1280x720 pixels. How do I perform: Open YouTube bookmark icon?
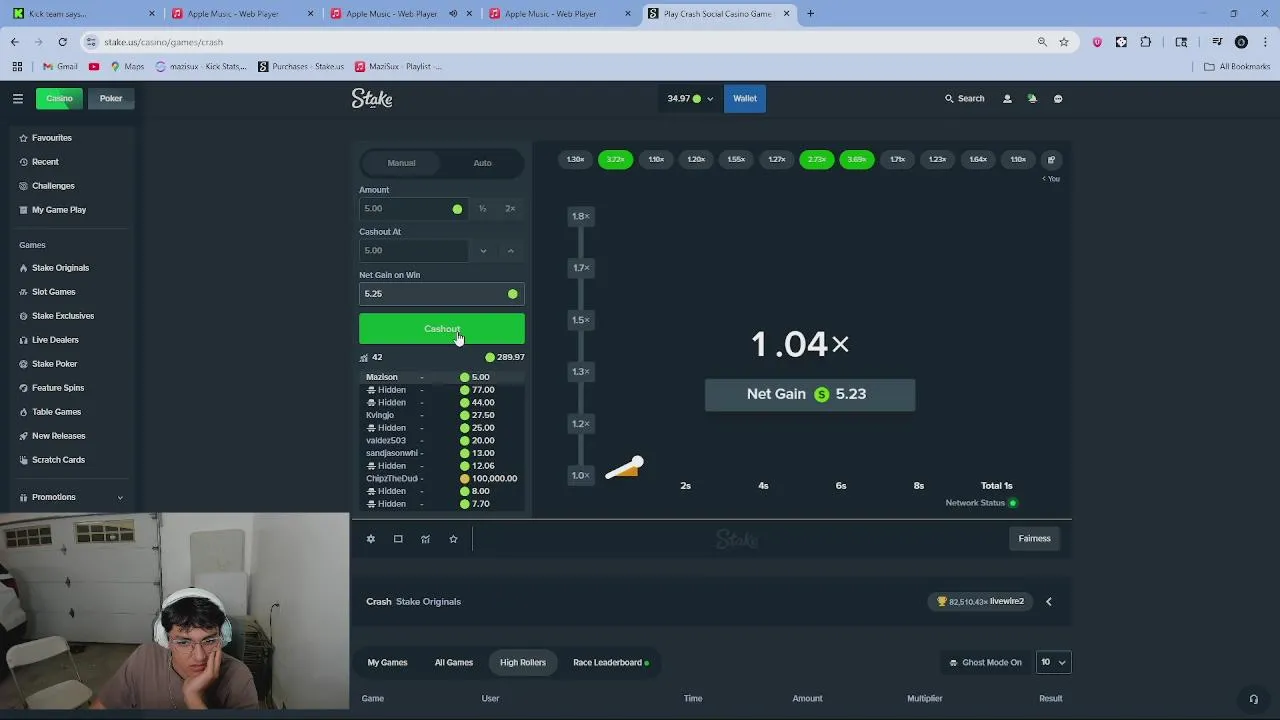click(x=94, y=66)
